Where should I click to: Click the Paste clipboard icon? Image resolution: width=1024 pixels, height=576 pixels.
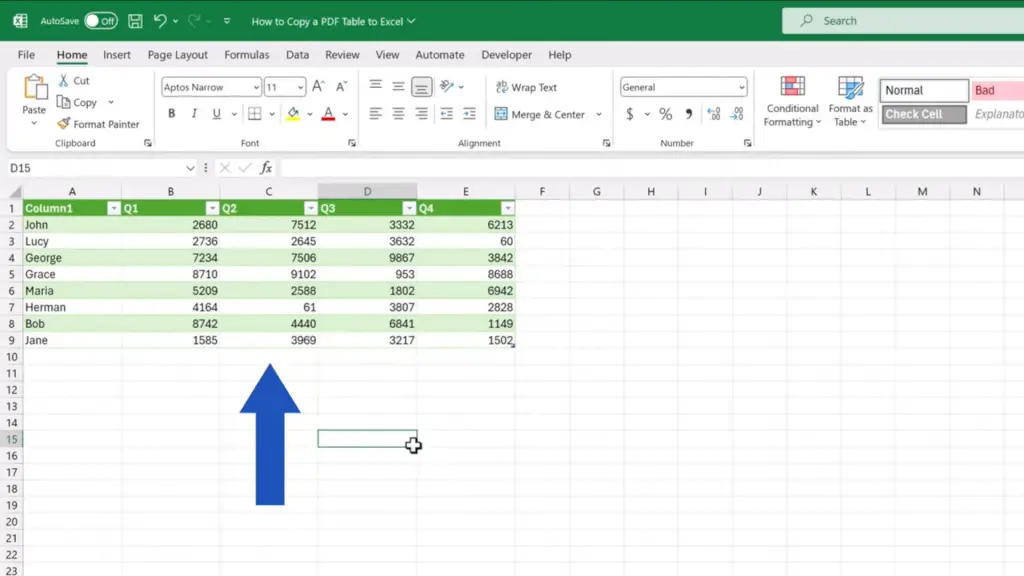[x=35, y=88]
